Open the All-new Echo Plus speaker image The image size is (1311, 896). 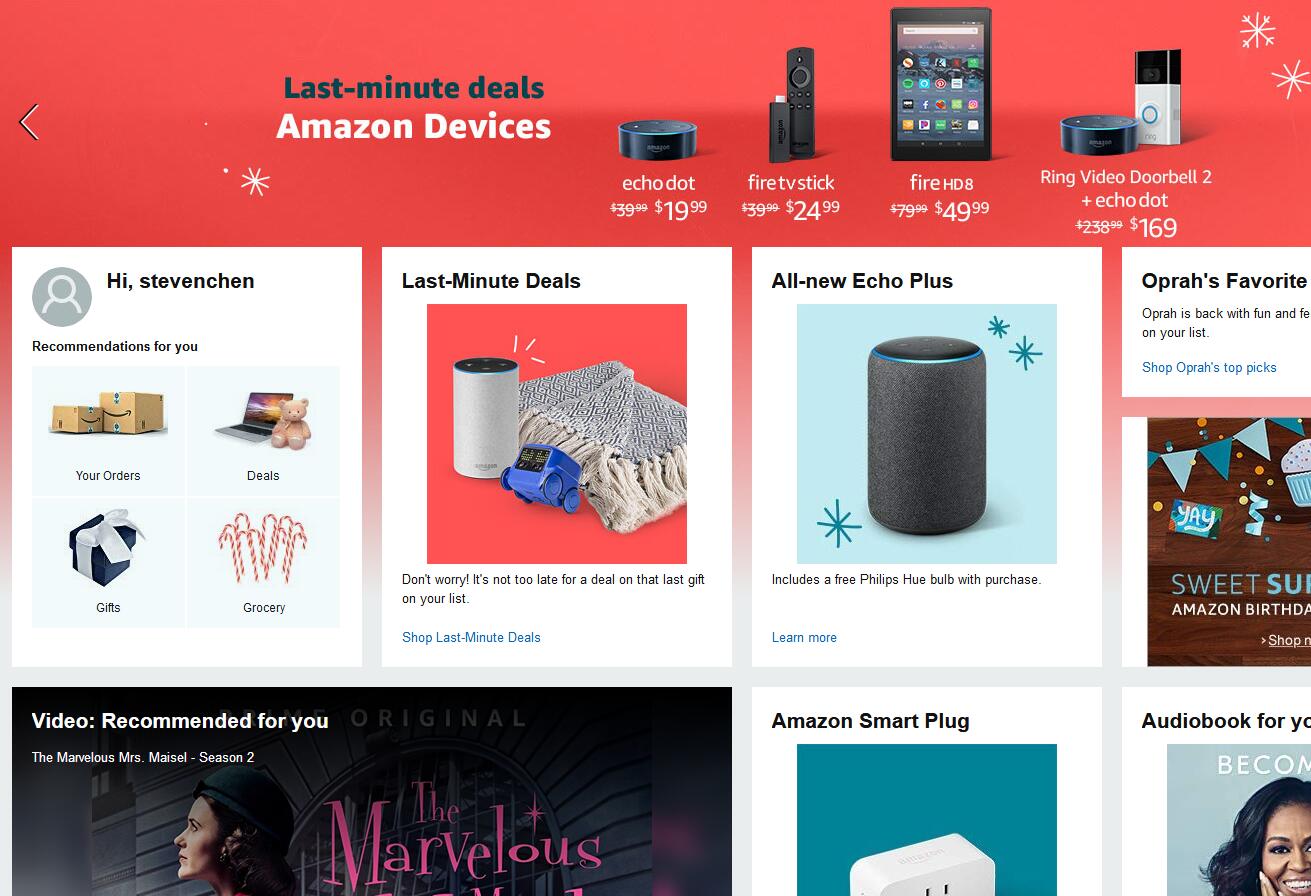pos(927,434)
